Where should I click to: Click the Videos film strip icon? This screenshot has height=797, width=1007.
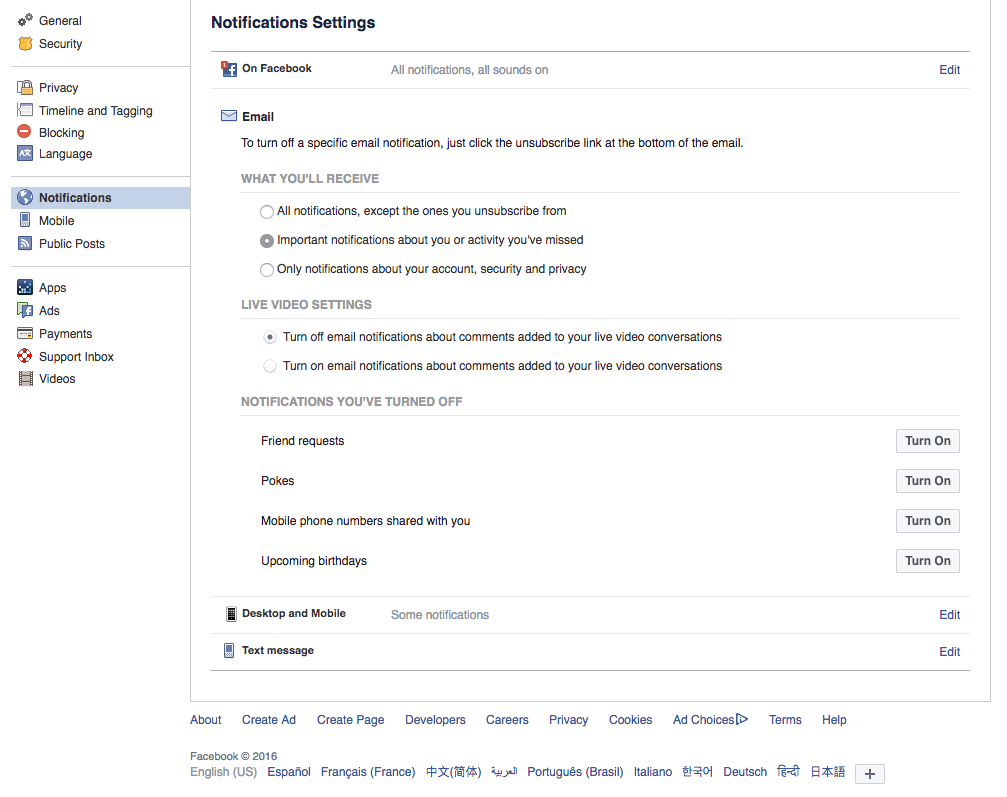(25, 379)
